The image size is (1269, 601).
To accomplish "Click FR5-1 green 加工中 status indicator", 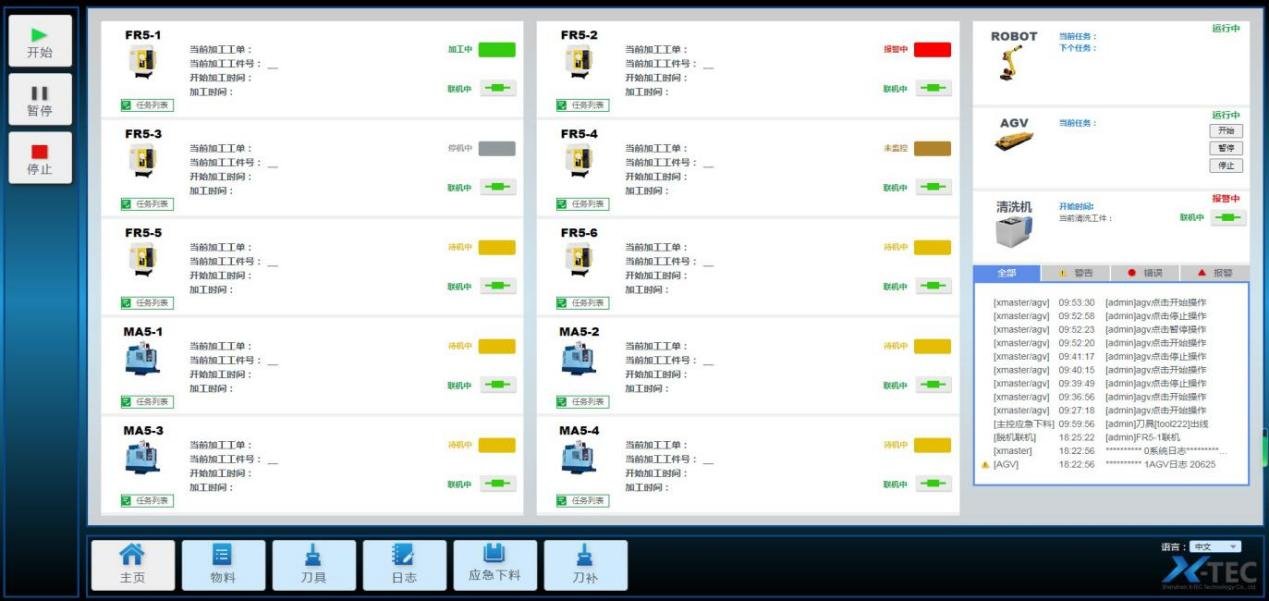I will pyautogui.click(x=497, y=49).
